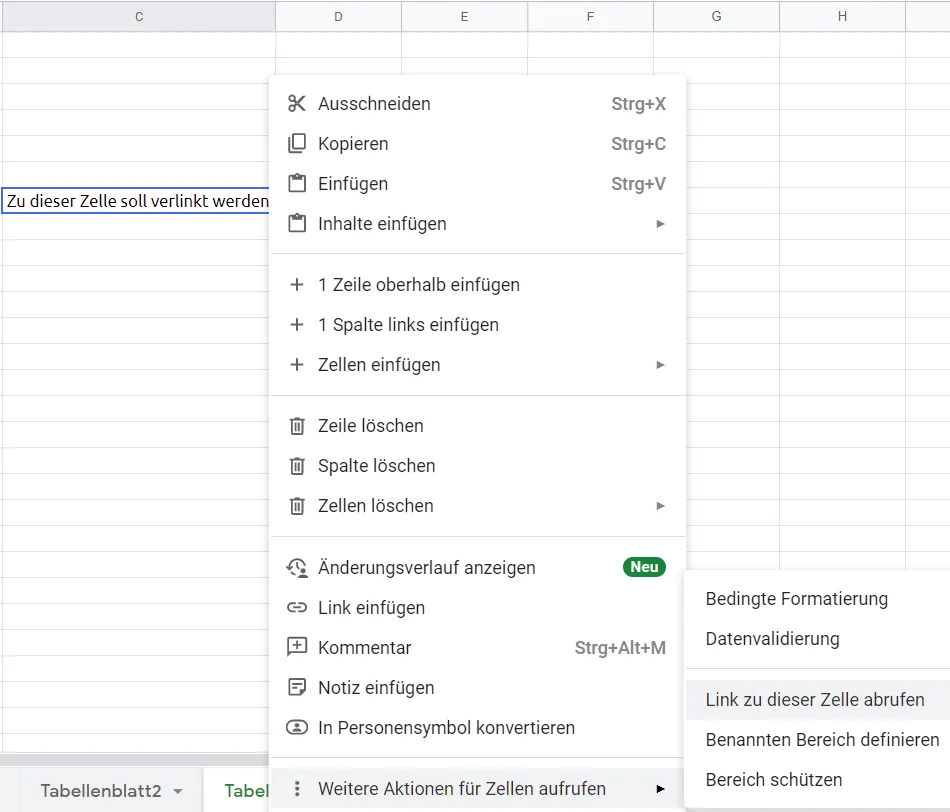This screenshot has height=812, width=950.
Task: Choose Link zu dieser Zelle abrufen
Action: click(818, 700)
